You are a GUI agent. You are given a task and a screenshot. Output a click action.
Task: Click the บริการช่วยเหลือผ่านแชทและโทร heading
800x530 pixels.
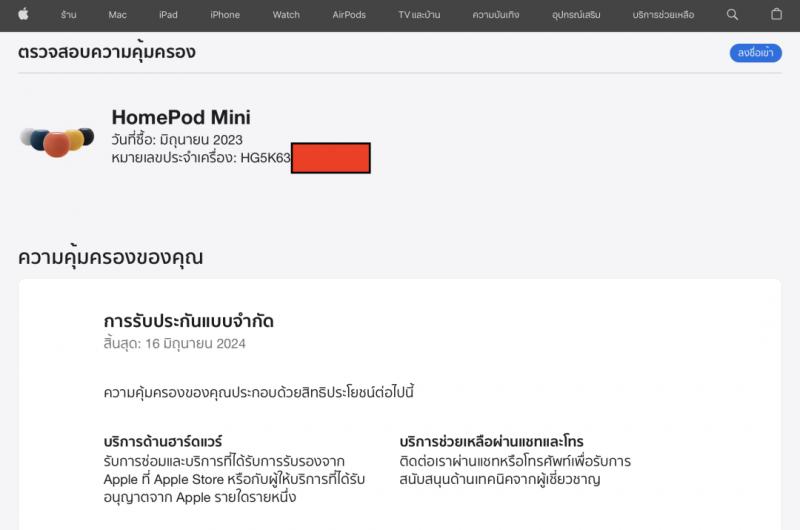tap(491, 441)
